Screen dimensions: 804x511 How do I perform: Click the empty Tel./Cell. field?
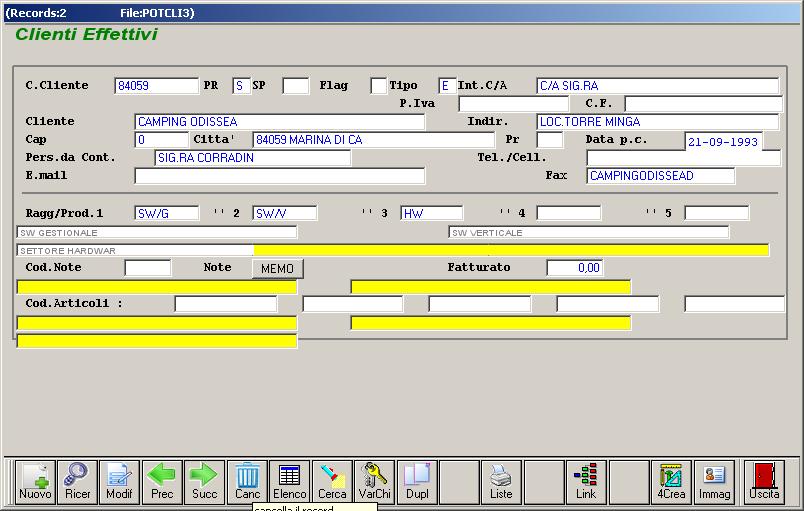[684, 157]
